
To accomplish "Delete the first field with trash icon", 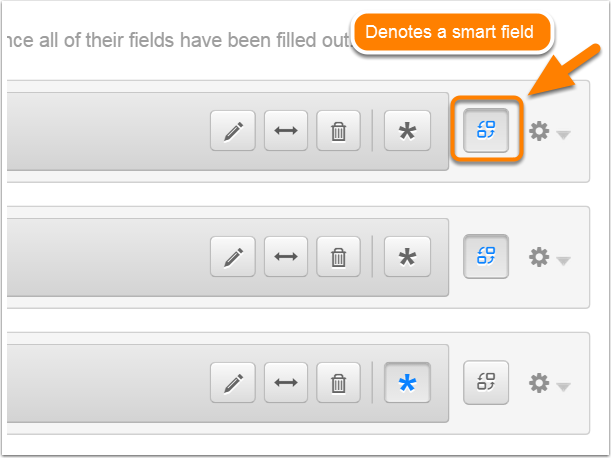I will tap(338, 131).
